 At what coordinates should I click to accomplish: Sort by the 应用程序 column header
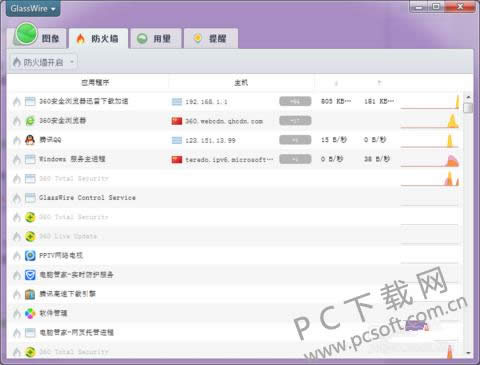click(x=95, y=82)
